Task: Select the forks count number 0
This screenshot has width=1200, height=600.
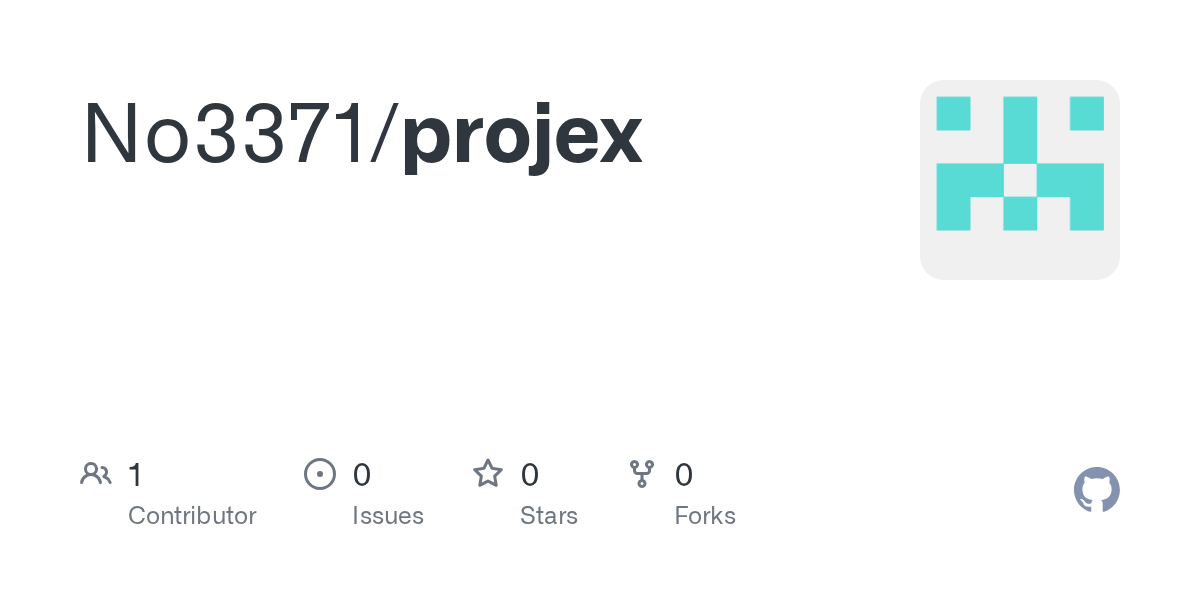Action: click(684, 475)
